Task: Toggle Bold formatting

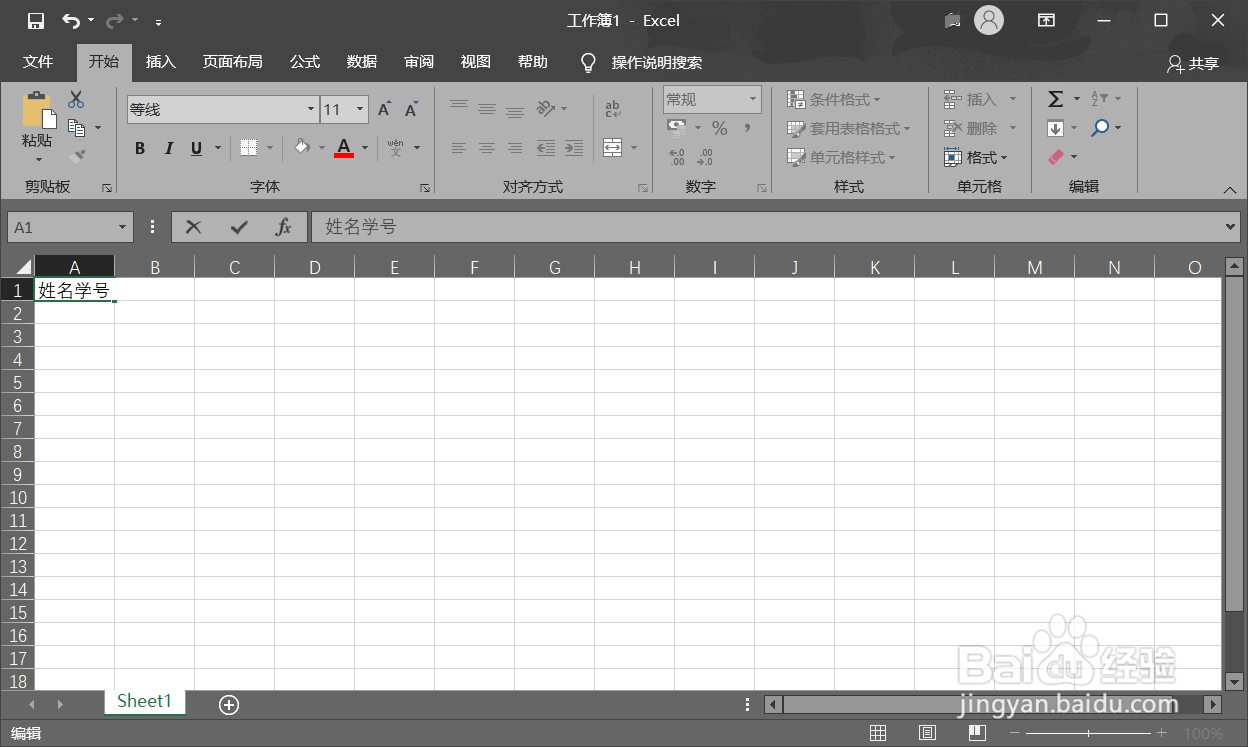Action: pyautogui.click(x=140, y=148)
